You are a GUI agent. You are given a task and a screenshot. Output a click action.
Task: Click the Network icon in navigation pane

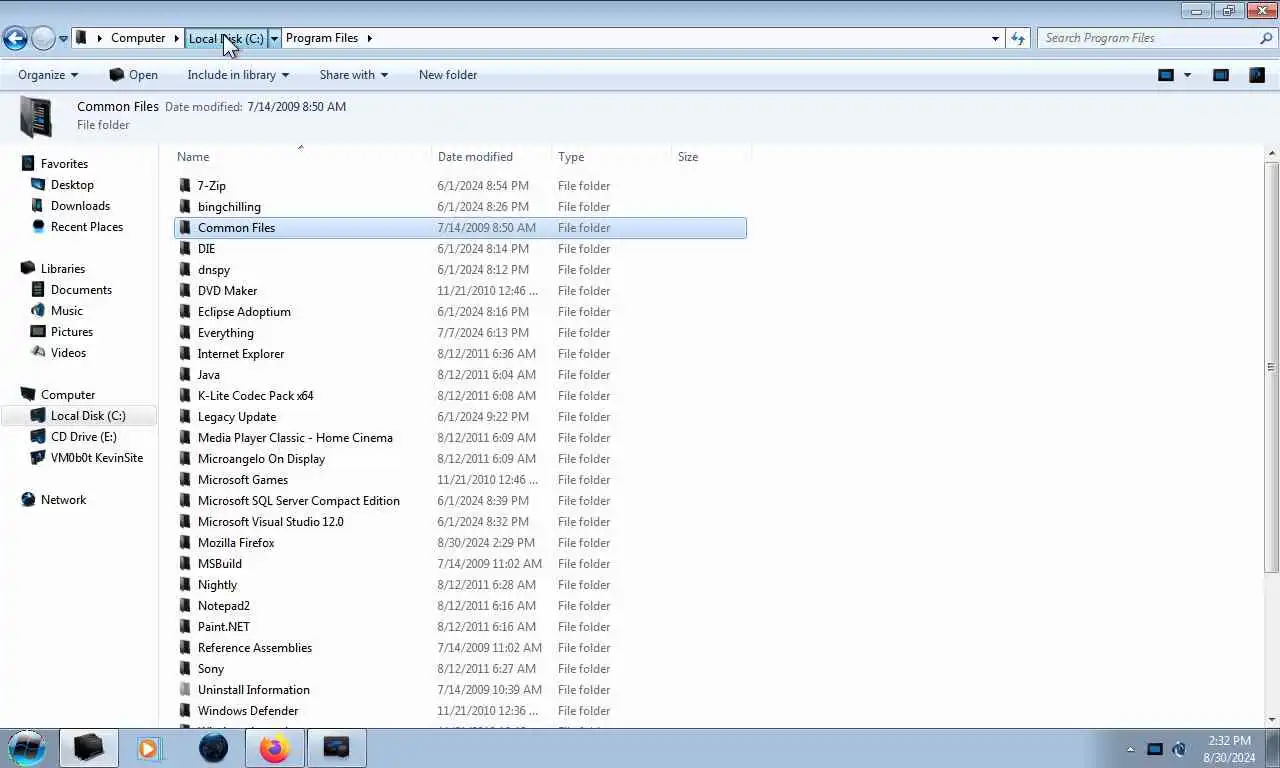[x=28, y=500]
